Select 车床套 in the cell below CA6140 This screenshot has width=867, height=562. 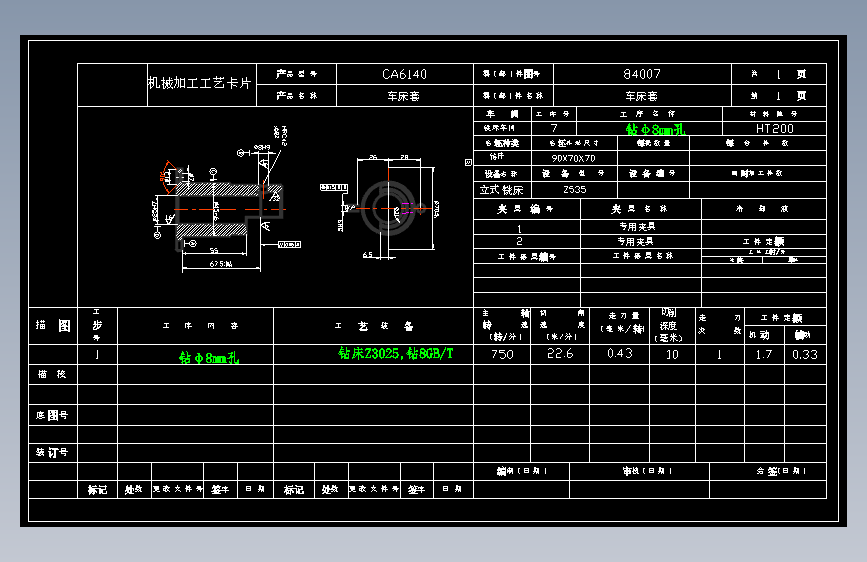click(403, 96)
